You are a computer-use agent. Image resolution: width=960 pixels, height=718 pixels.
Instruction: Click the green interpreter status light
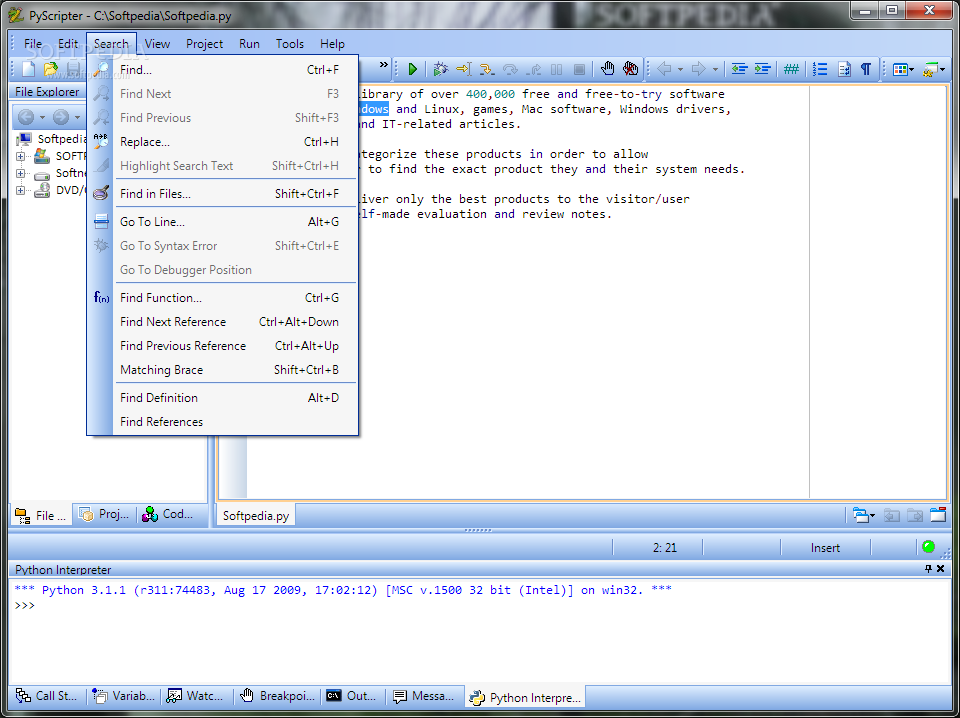click(928, 547)
